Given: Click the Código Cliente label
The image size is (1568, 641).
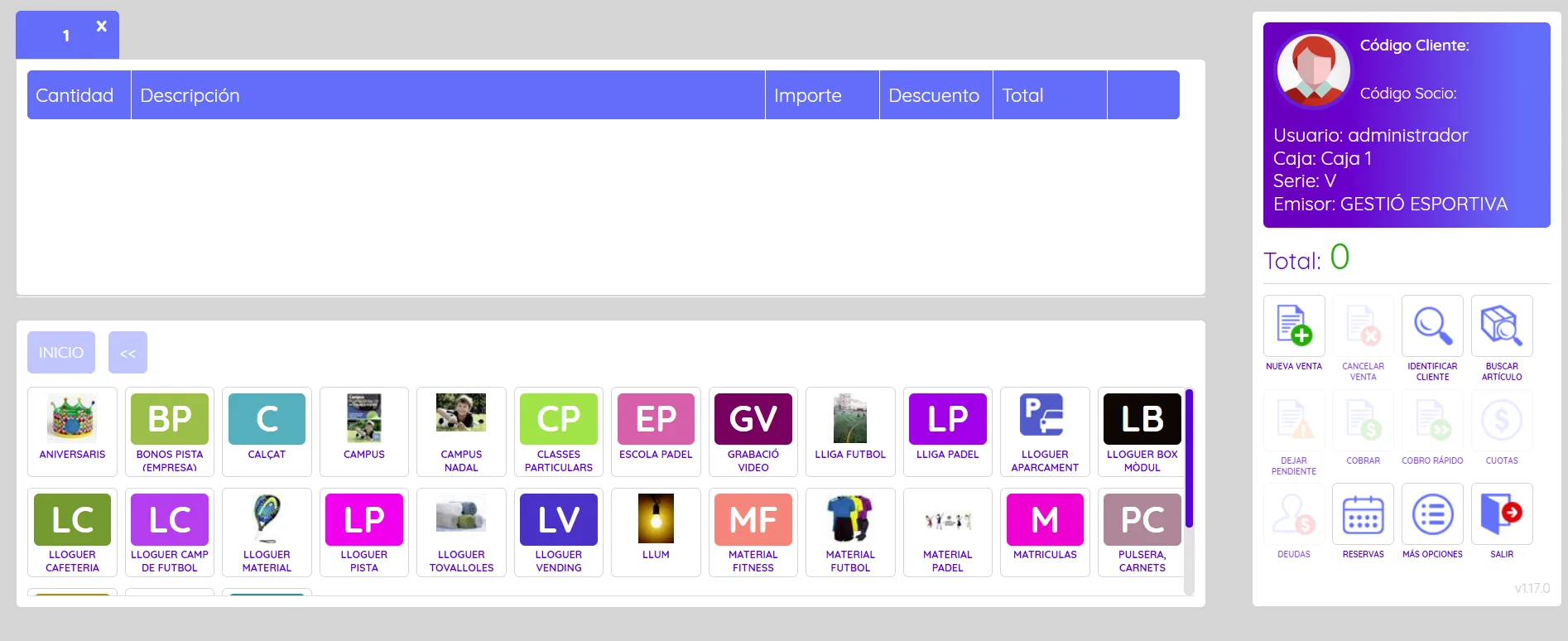Looking at the screenshot, I should tap(1415, 46).
